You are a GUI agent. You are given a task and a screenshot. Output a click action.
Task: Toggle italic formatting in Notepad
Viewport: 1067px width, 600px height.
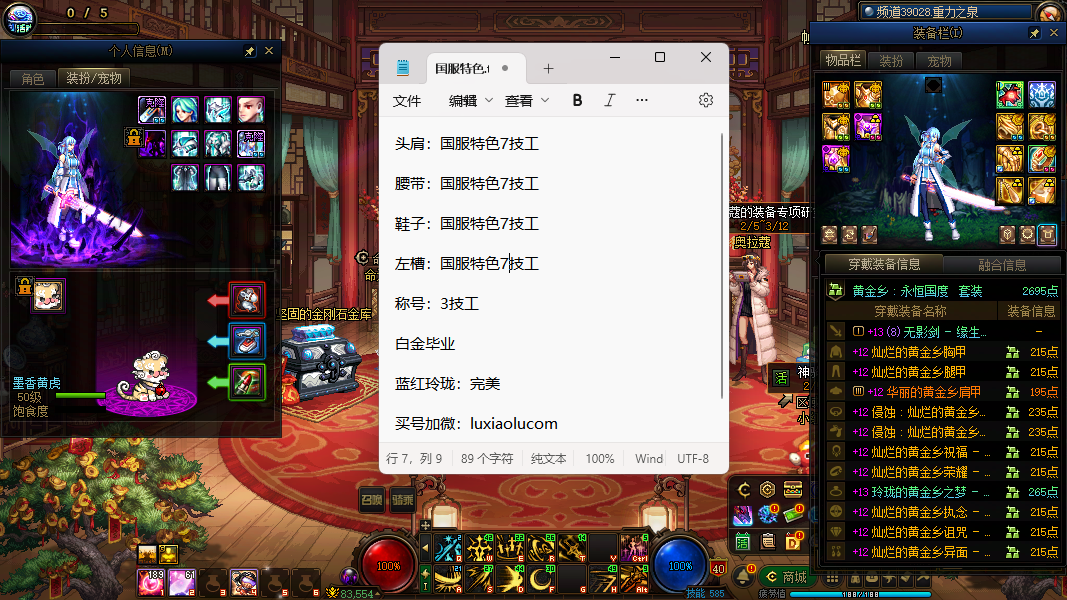pyautogui.click(x=609, y=100)
